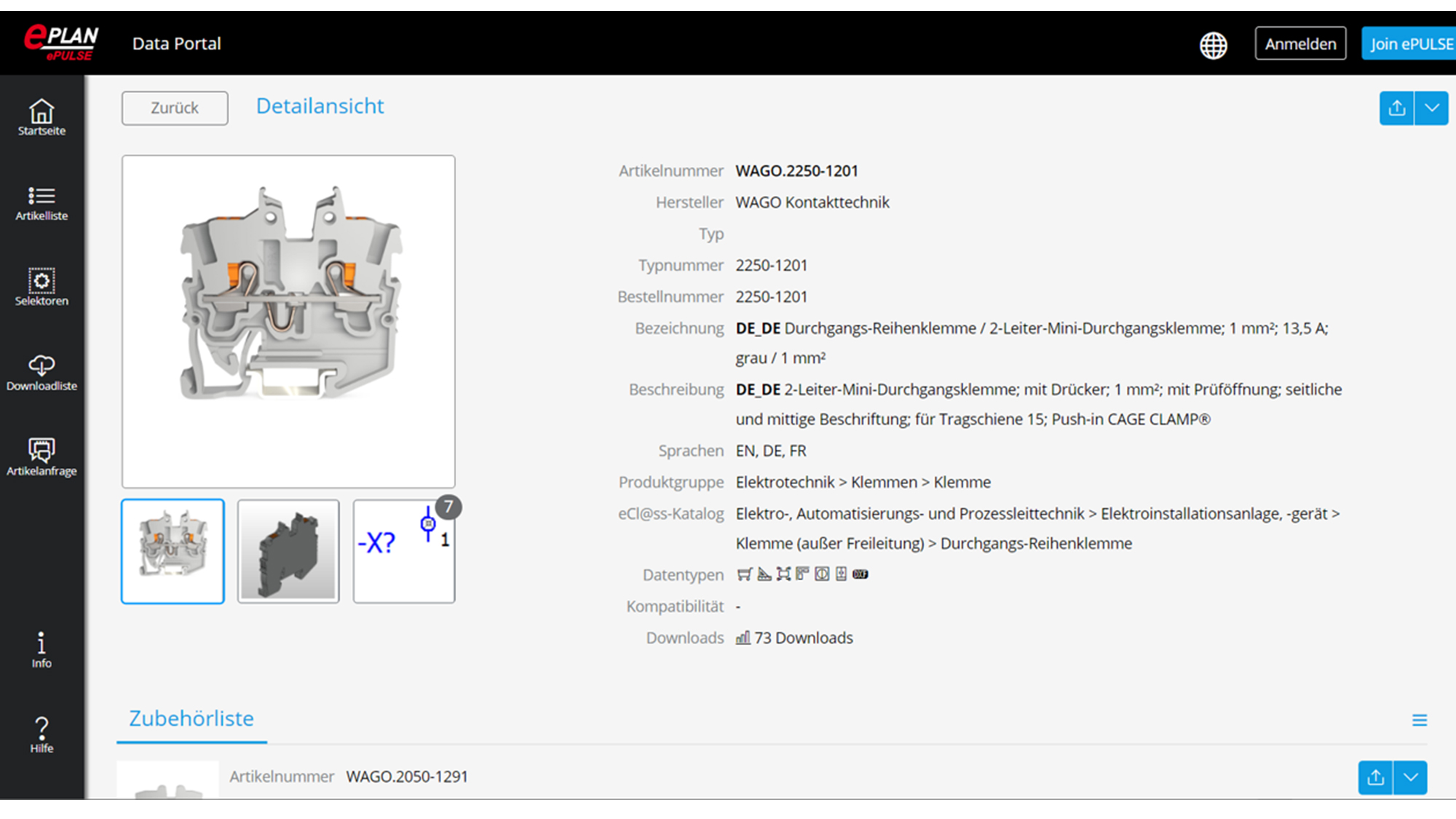This screenshot has width=1456, height=819.
Task: Click the circle-in-square data type icon
Action: pos(822,574)
